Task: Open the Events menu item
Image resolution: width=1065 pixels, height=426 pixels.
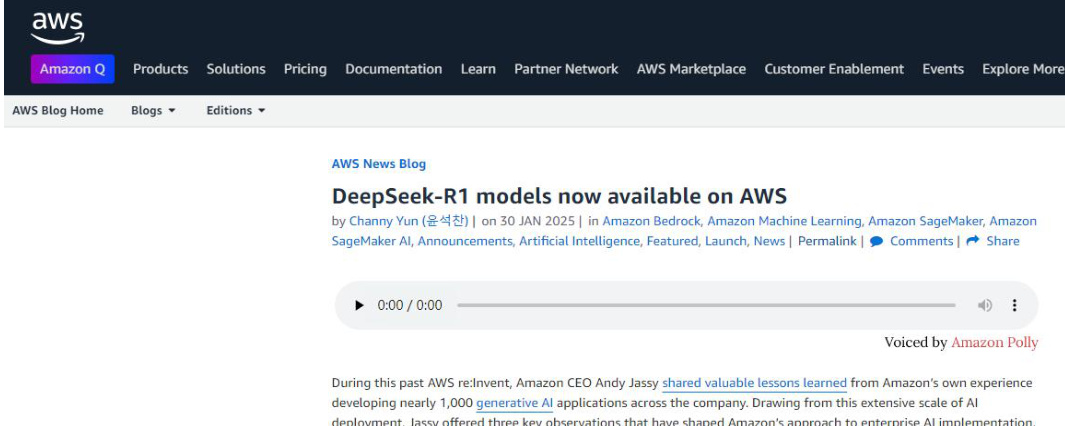Action: click(x=943, y=69)
